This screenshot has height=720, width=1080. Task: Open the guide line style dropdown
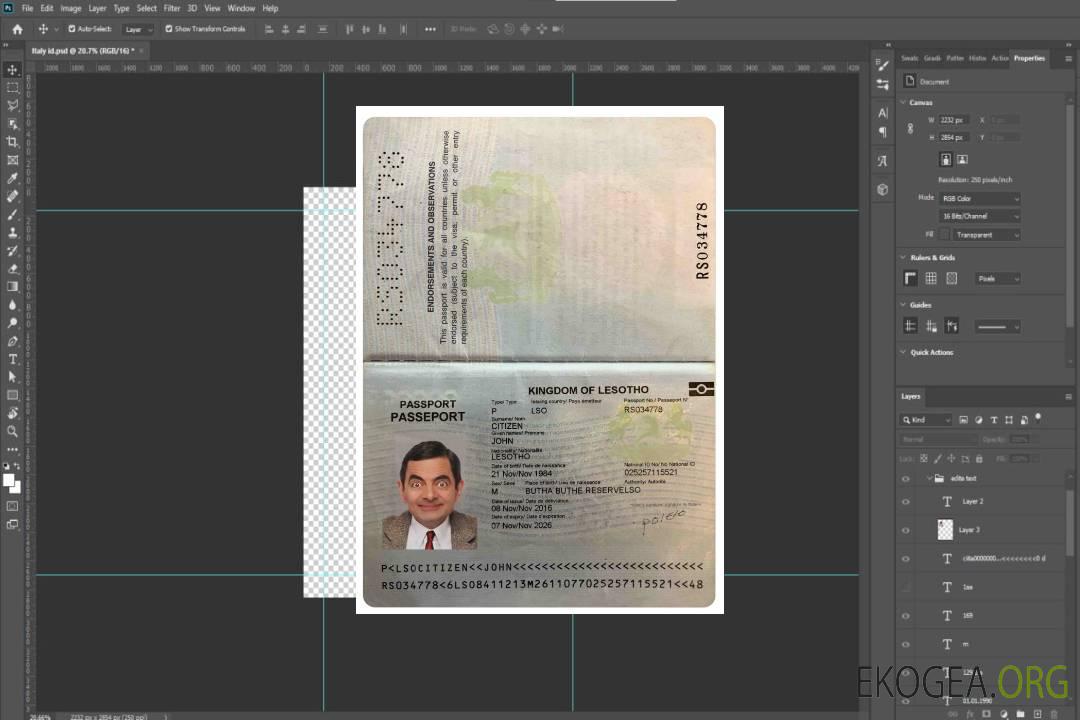coord(998,327)
